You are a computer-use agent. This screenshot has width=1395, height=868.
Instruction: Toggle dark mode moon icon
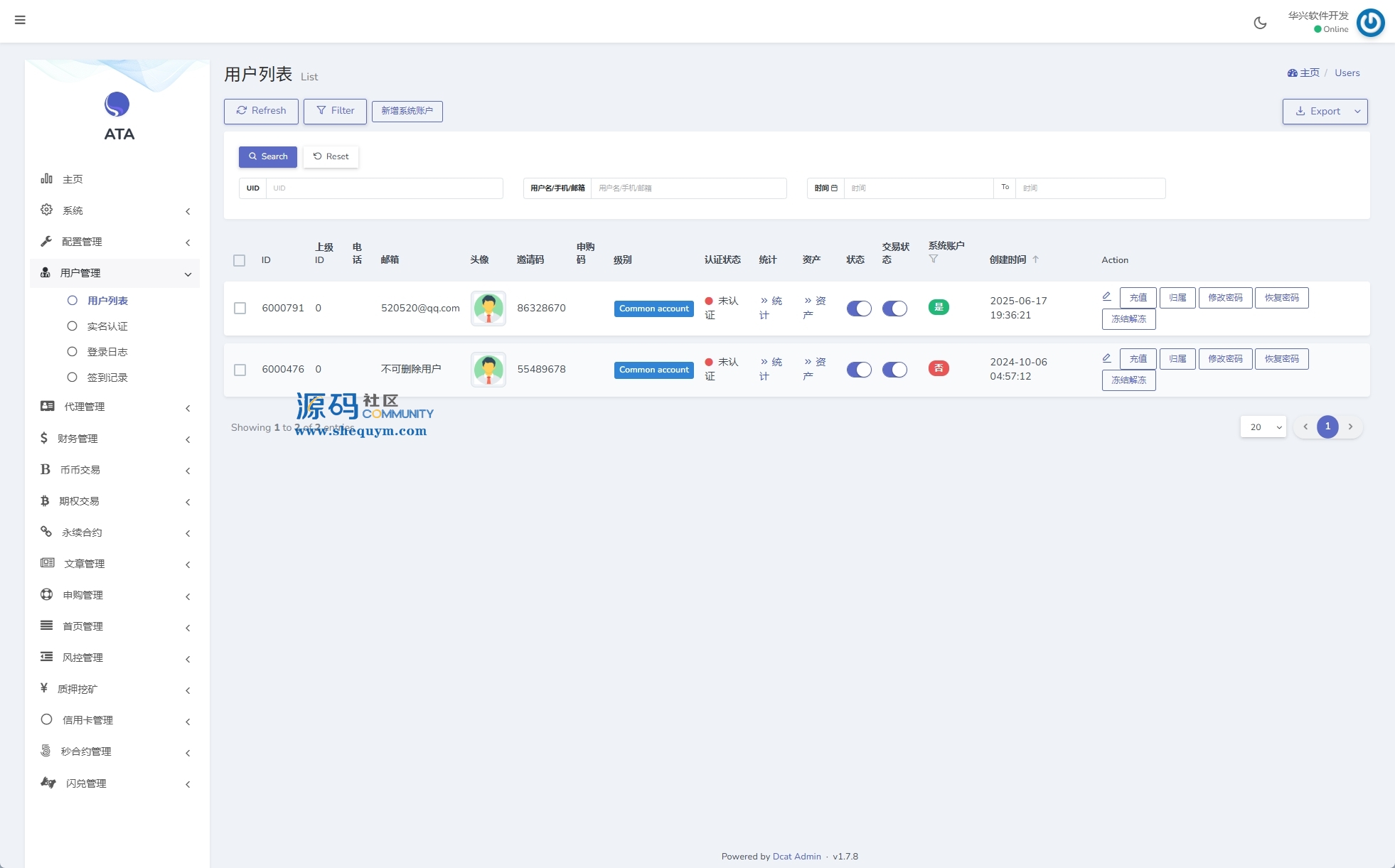tap(1260, 23)
